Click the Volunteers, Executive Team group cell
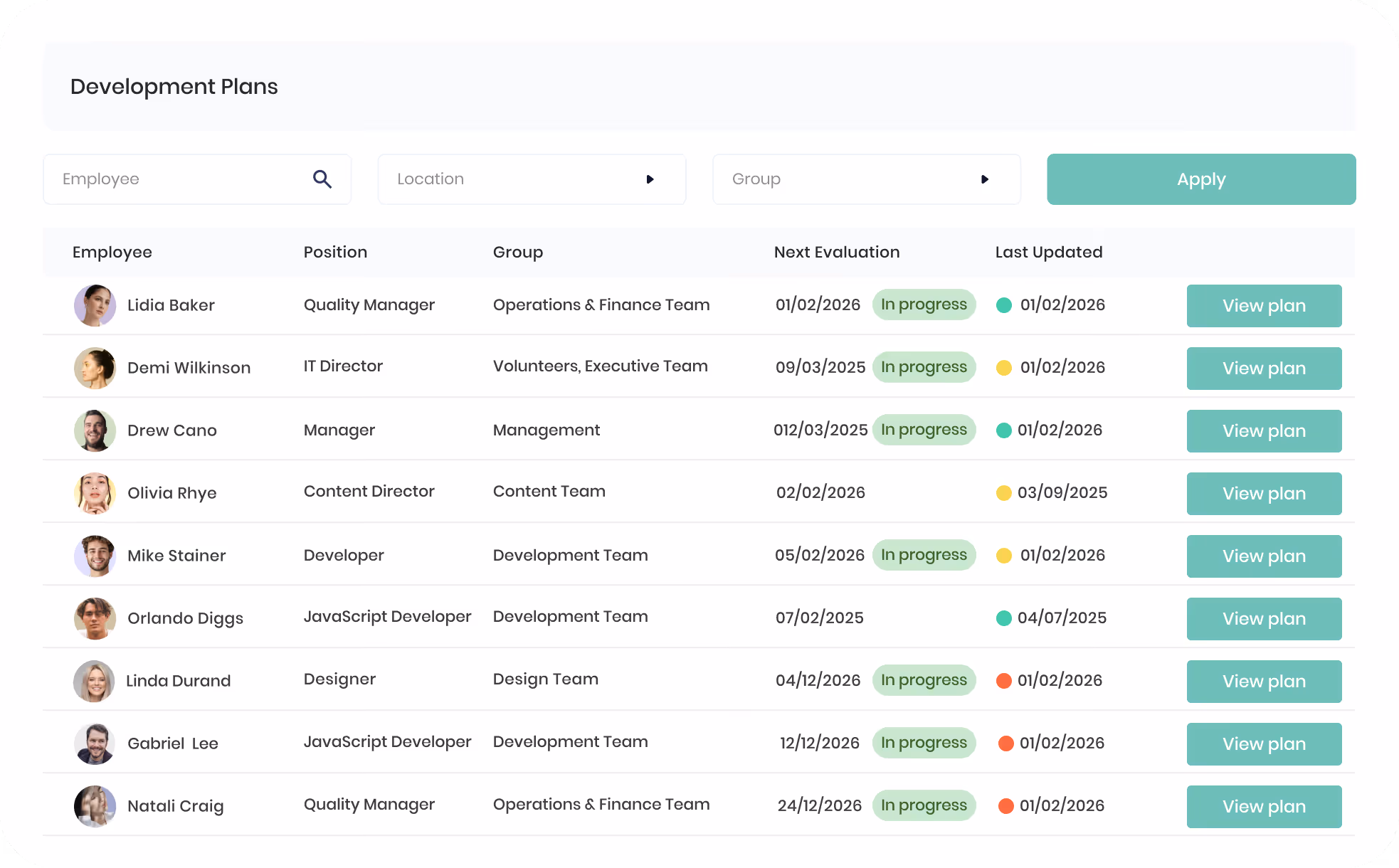Image resolution: width=1399 pixels, height=868 pixels. [600, 366]
